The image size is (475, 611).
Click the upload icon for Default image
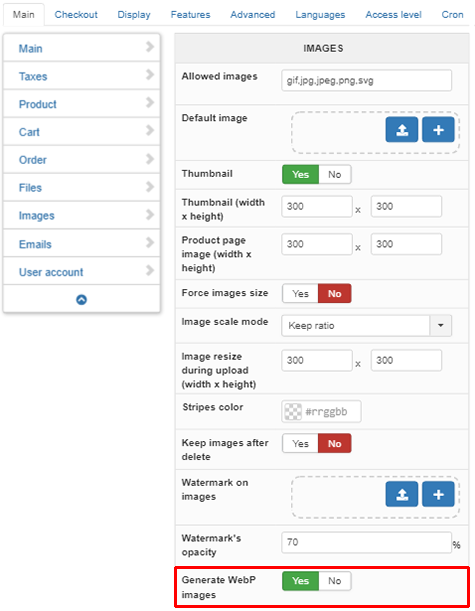click(402, 130)
